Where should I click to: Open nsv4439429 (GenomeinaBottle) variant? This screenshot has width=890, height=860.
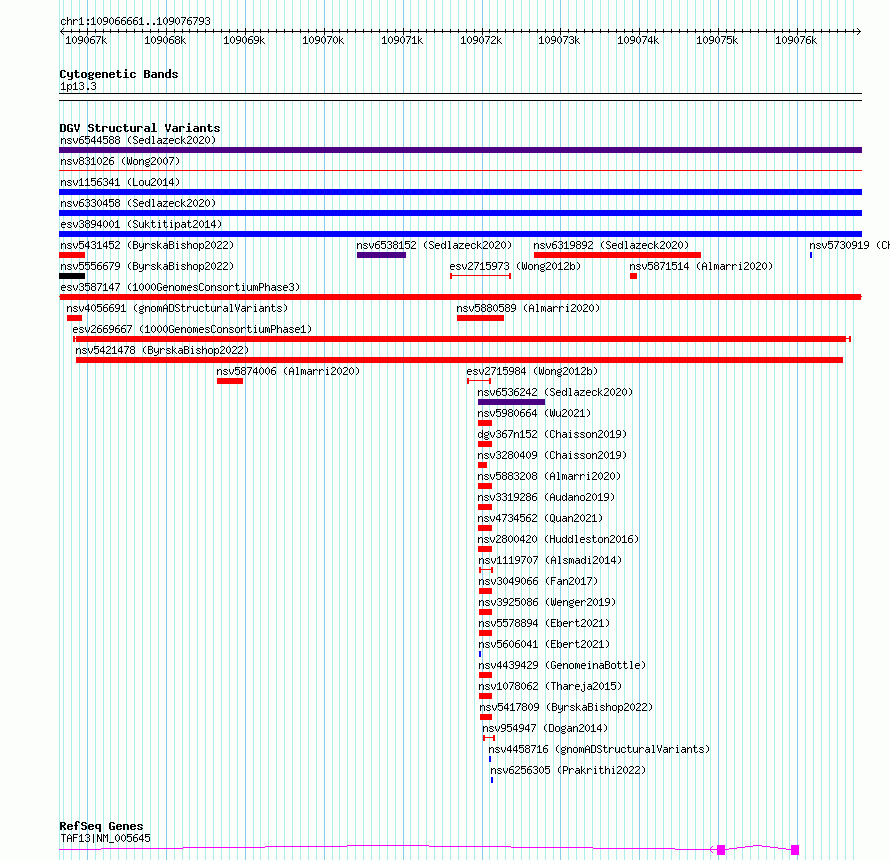[x=562, y=665]
